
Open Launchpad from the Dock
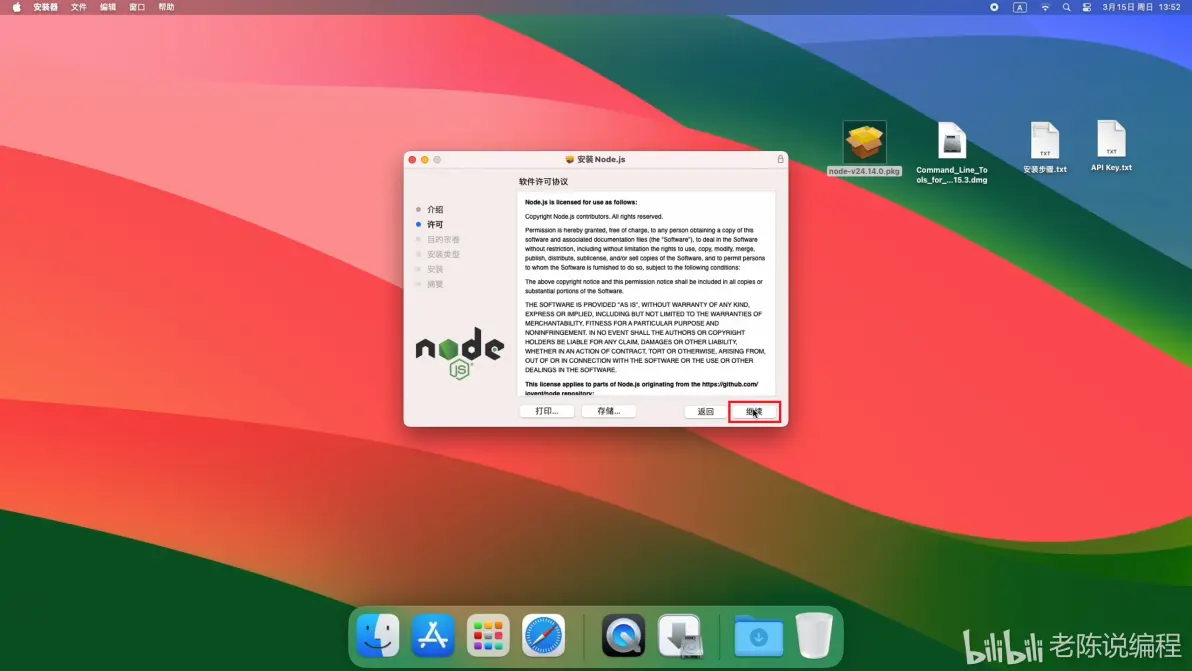[x=488, y=635]
